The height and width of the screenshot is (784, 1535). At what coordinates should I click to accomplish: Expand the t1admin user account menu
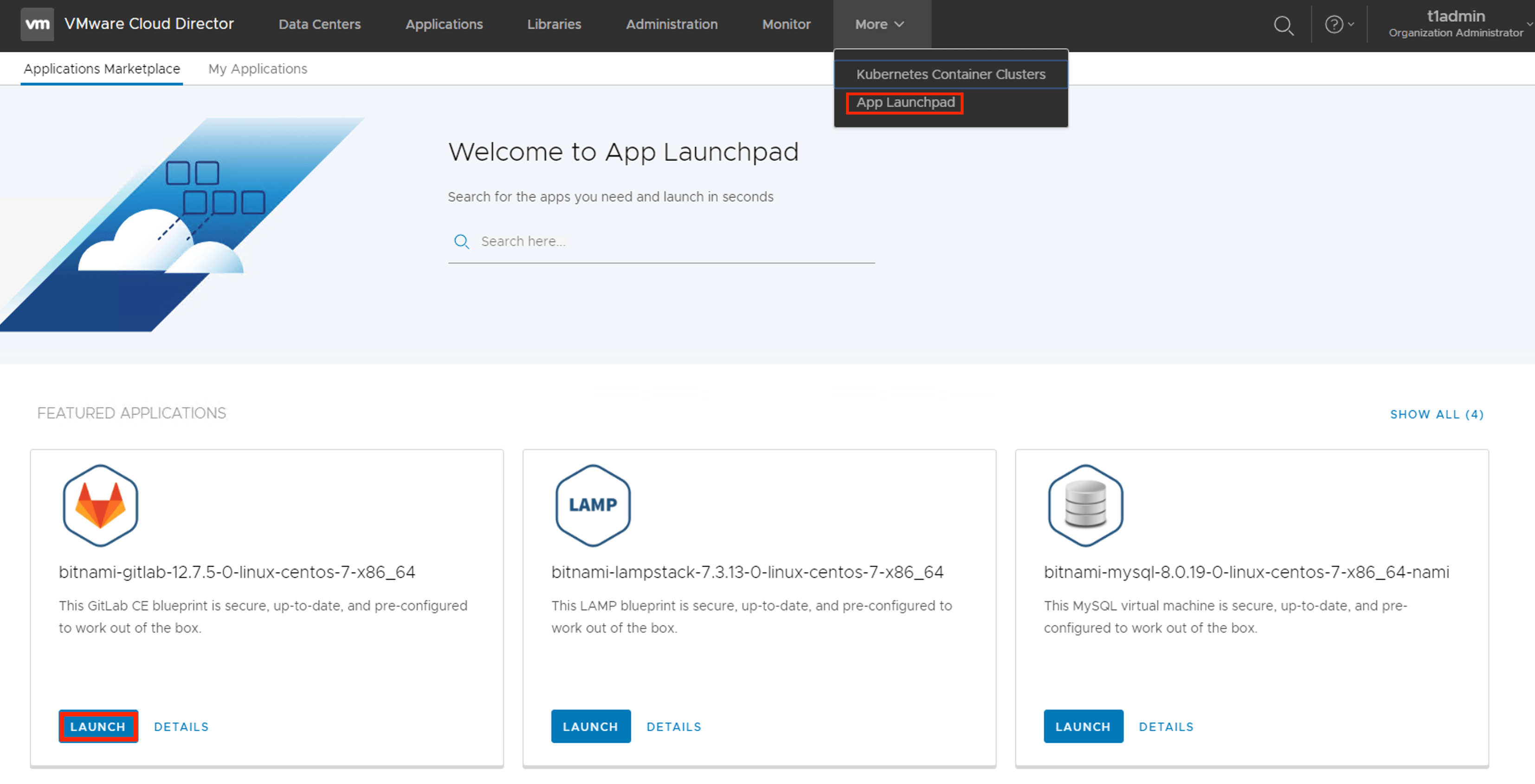click(x=1455, y=24)
